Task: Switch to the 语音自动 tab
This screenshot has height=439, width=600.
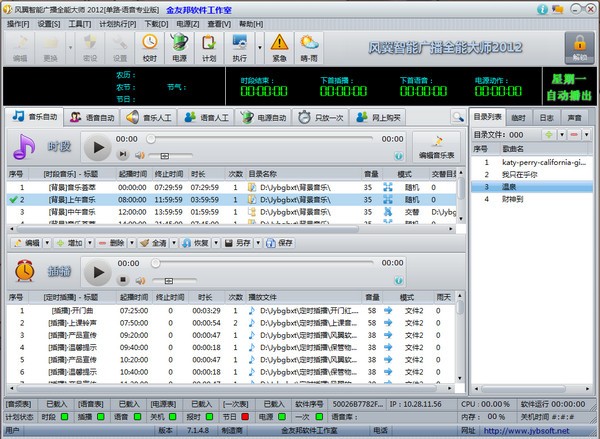Action: pos(92,118)
